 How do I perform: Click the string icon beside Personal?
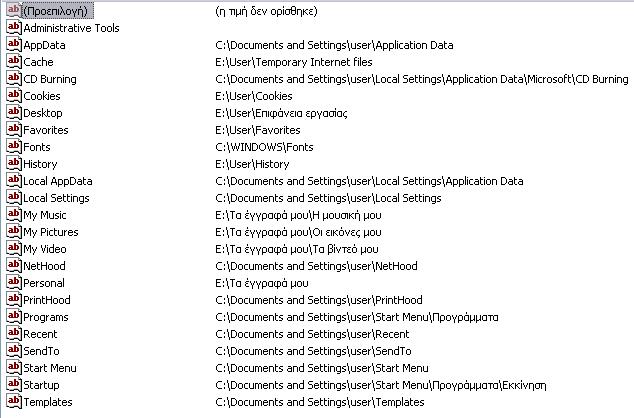click(14, 282)
